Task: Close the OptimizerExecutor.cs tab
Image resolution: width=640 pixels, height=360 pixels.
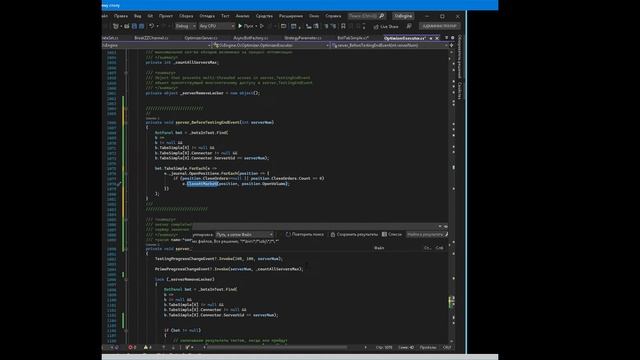Action: pos(437,38)
